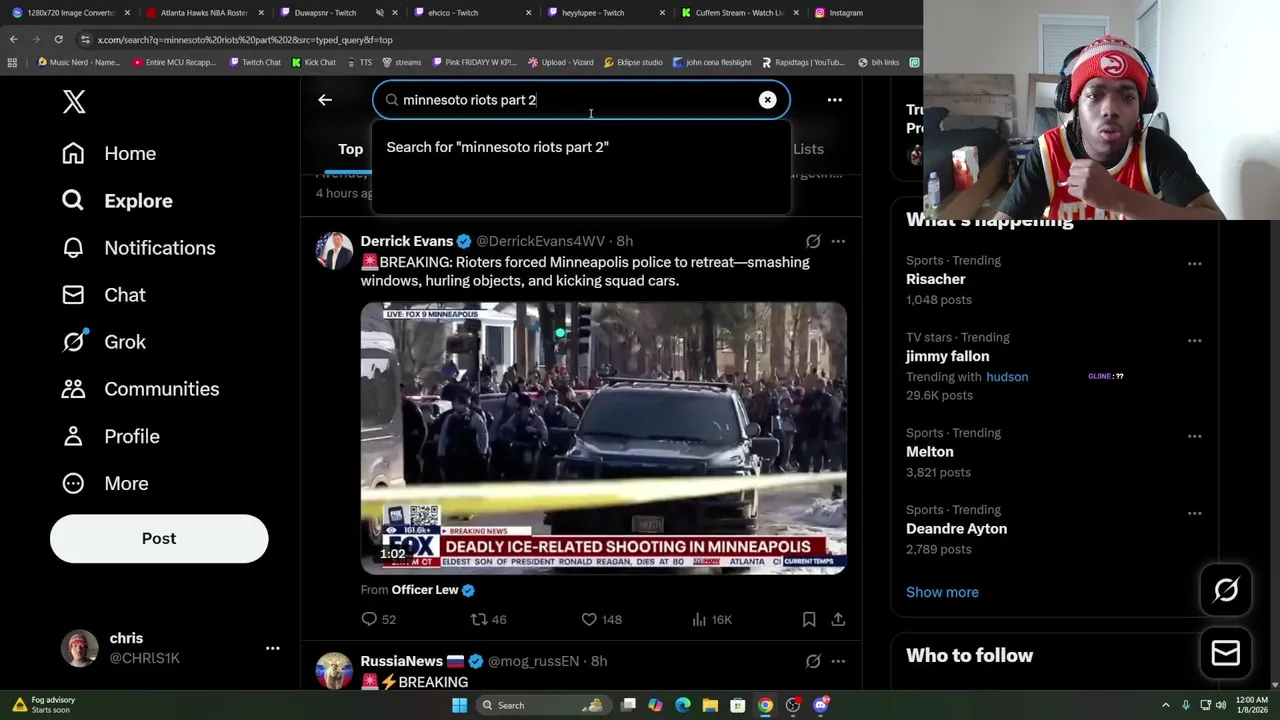
Task: Open the floating messages envelope button
Action: [1226, 653]
